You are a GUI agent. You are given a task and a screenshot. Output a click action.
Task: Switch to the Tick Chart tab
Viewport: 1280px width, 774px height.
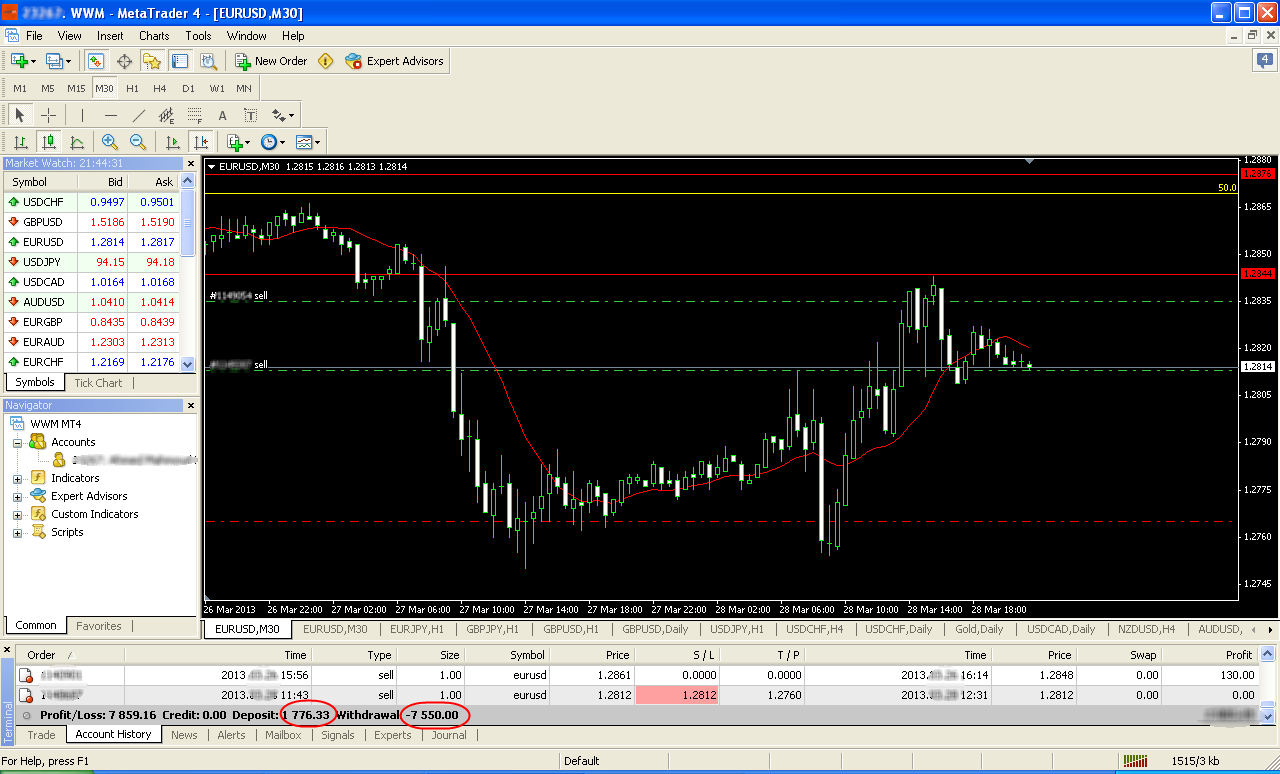[98, 383]
